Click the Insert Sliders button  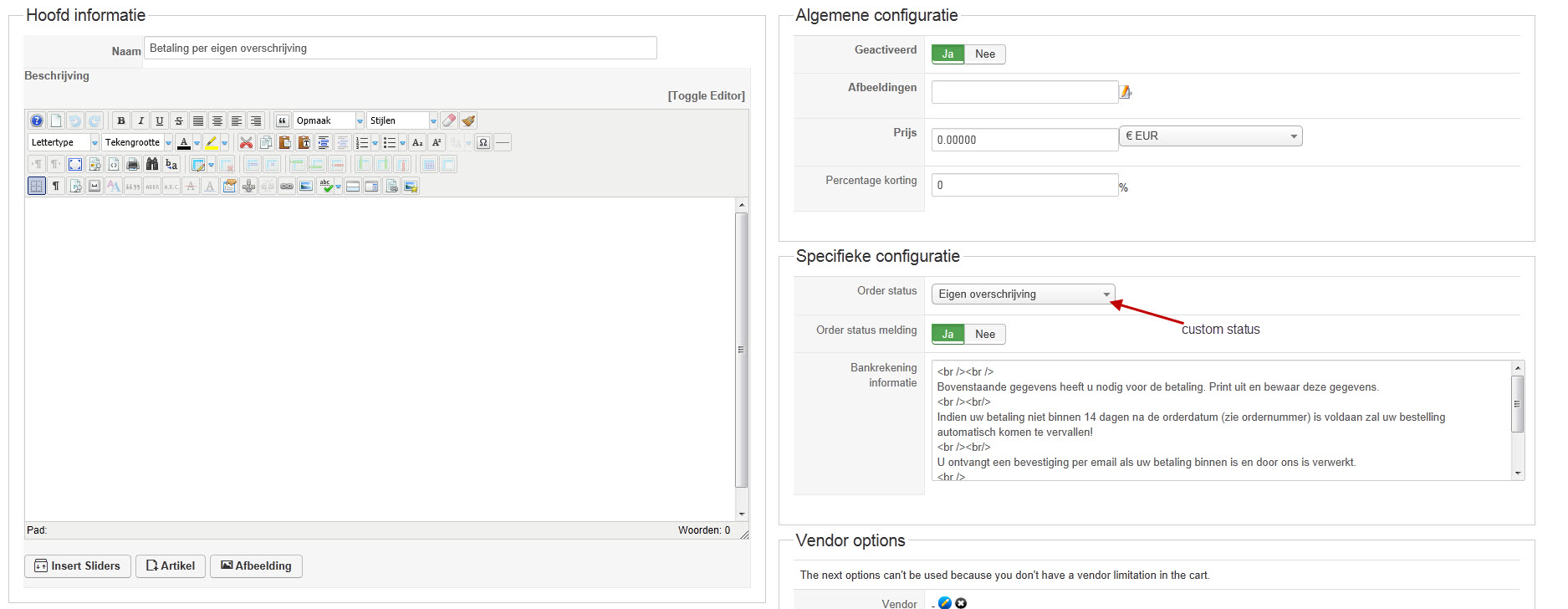pyautogui.click(x=78, y=566)
